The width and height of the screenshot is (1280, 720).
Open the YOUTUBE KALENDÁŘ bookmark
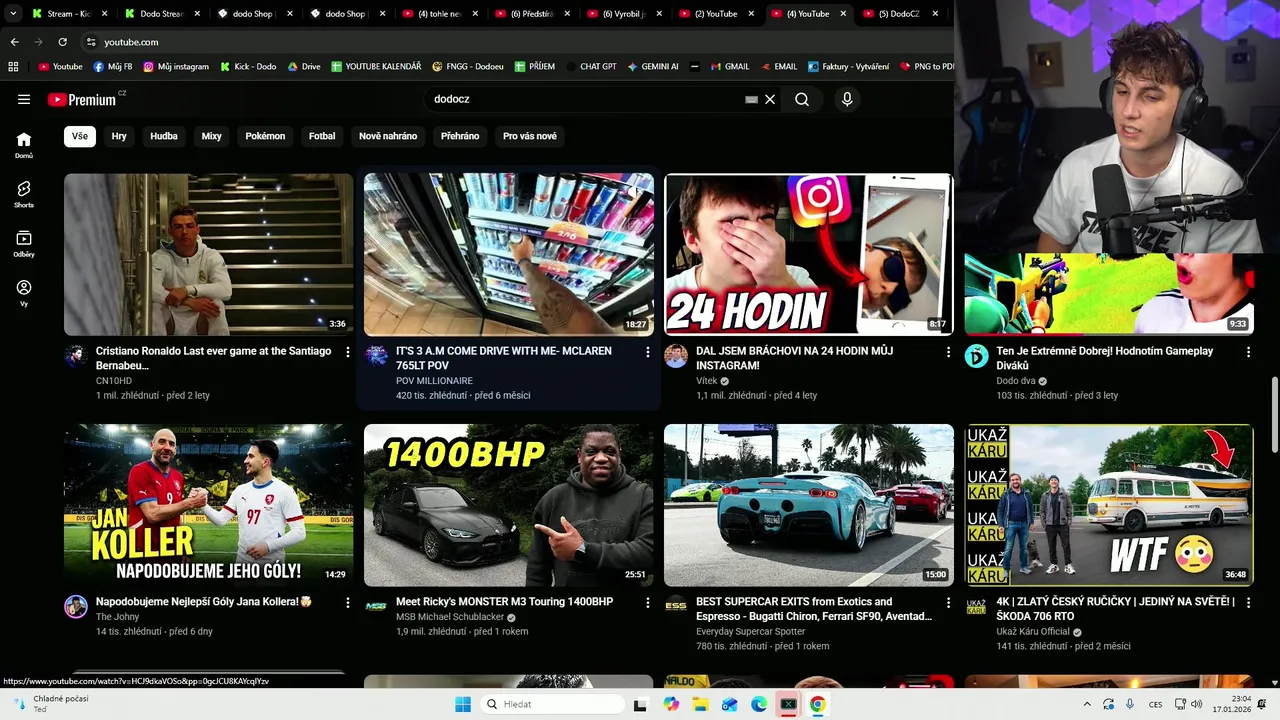(x=376, y=67)
